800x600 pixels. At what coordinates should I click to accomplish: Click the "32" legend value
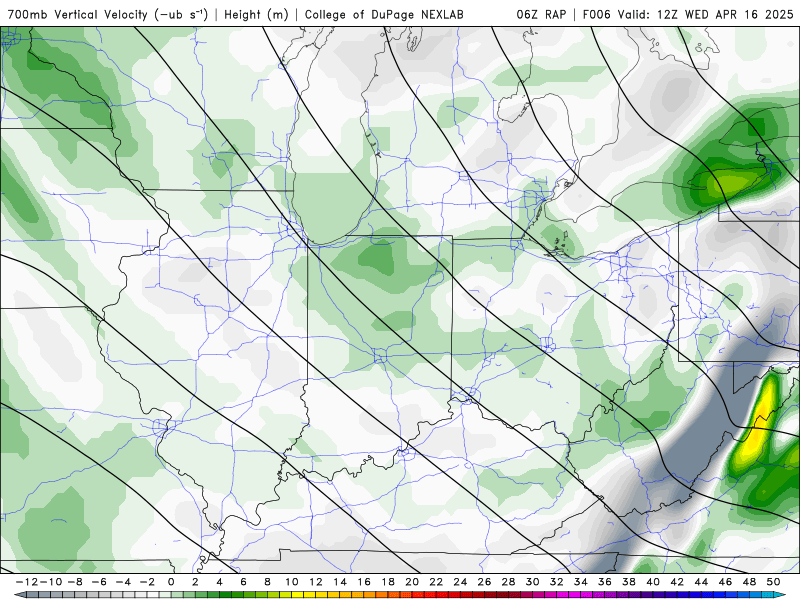click(557, 582)
